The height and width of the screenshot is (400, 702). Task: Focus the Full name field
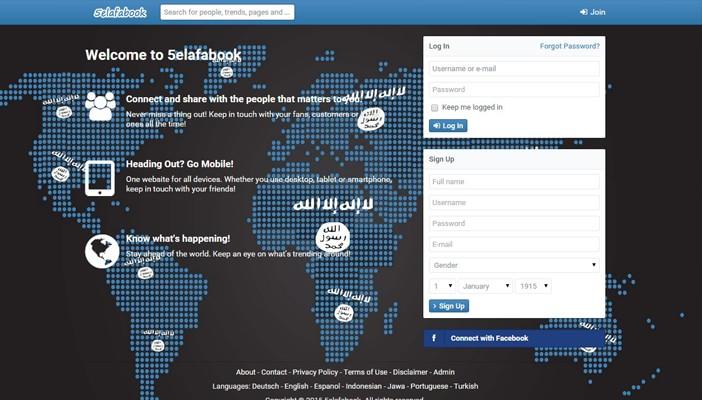514,181
